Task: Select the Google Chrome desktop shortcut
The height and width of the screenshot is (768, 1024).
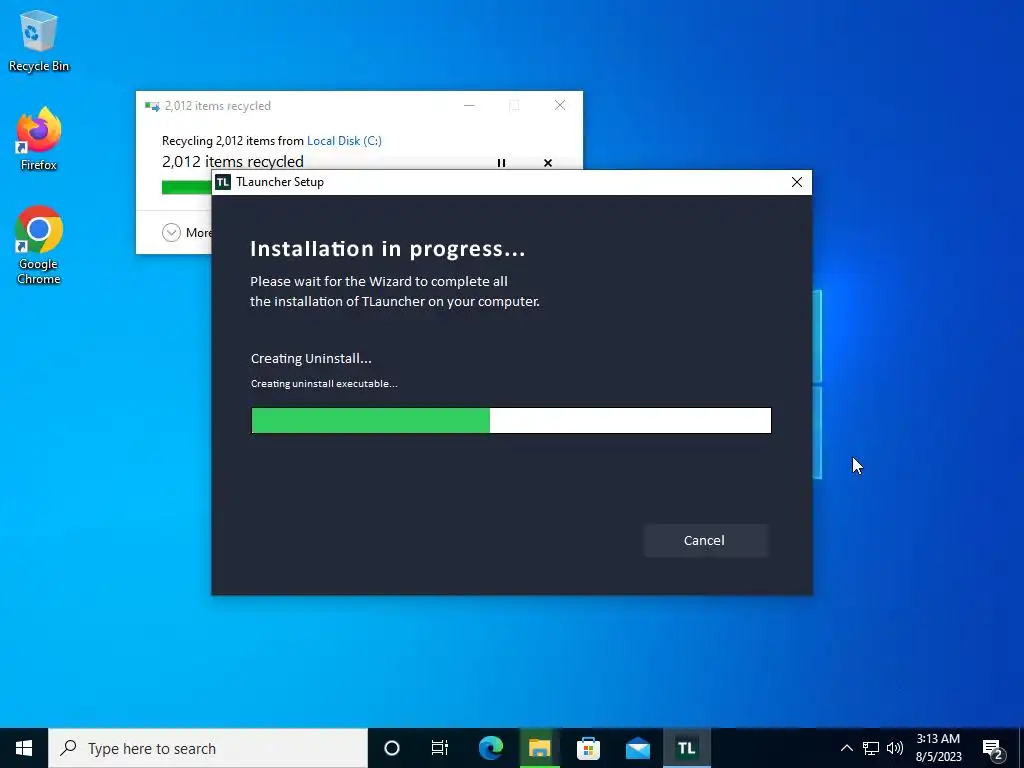Action: [39, 246]
